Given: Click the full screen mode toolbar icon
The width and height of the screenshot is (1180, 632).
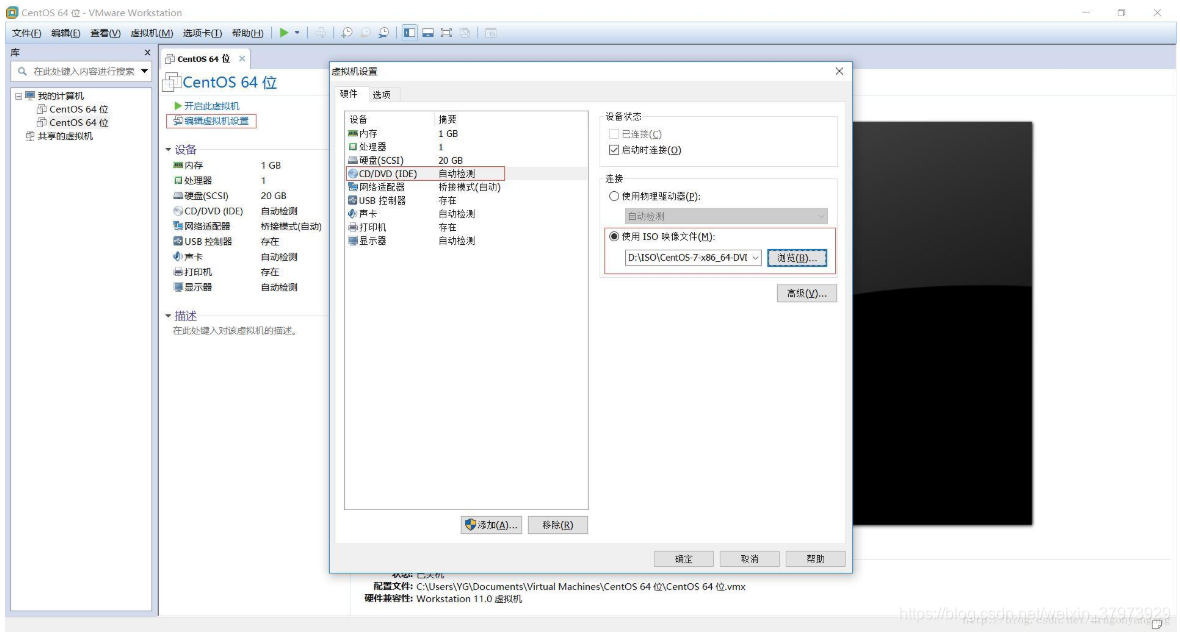Looking at the screenshot, I should click(446, 32).
